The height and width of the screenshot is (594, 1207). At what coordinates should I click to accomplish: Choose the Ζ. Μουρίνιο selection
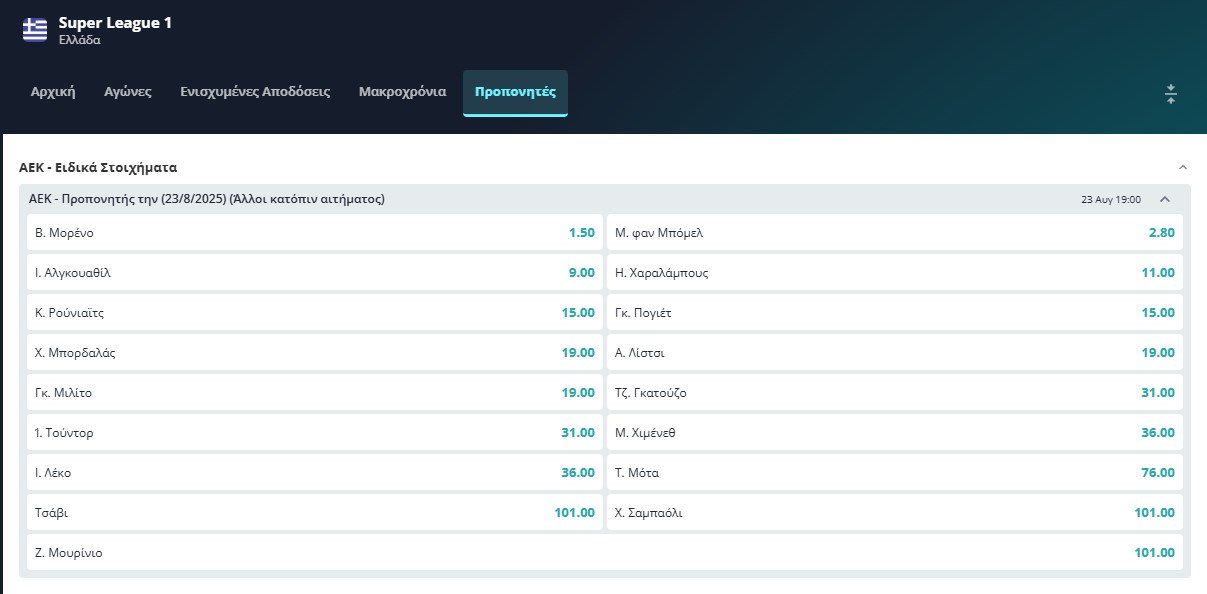pyautogui.click(x=605, y=552)
